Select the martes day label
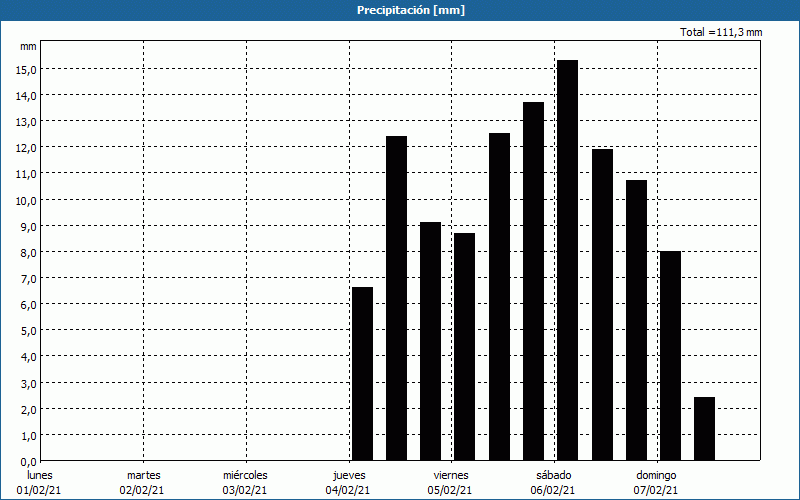Image resolution: width=800 pixels, height=500 pixels. (x=144, y=475)
